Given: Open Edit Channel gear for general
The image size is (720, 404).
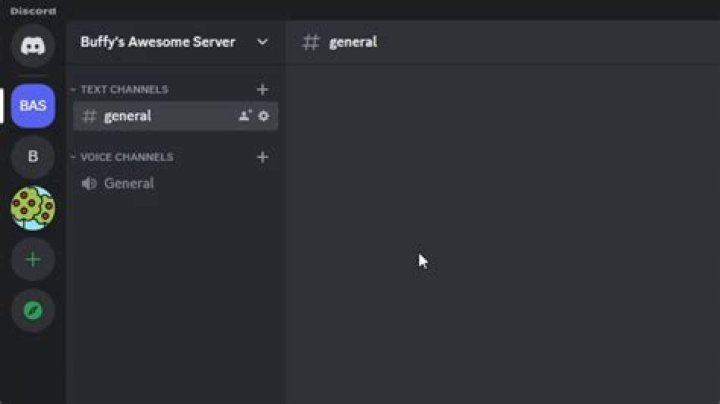Looking at the screenshot, I should [x=264, y=116].
